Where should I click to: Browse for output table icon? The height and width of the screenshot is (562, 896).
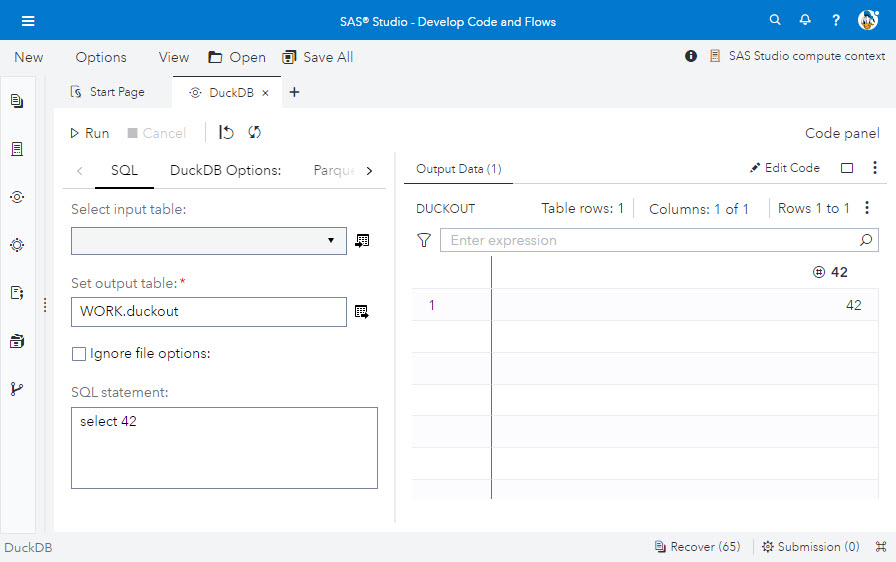coord(362,312)
